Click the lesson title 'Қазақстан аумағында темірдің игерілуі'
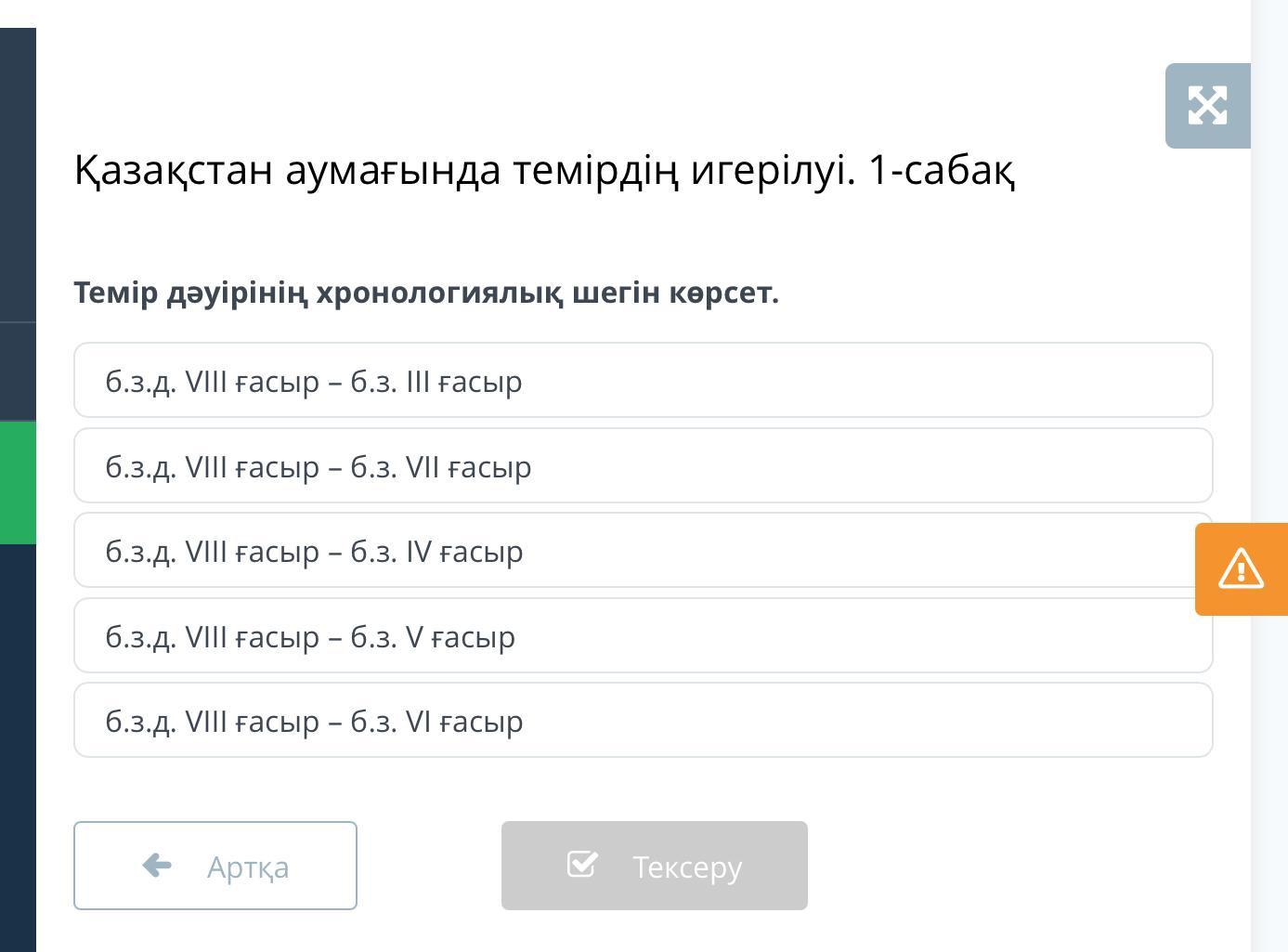1288x952 pixels. click(x=464, y=170)
